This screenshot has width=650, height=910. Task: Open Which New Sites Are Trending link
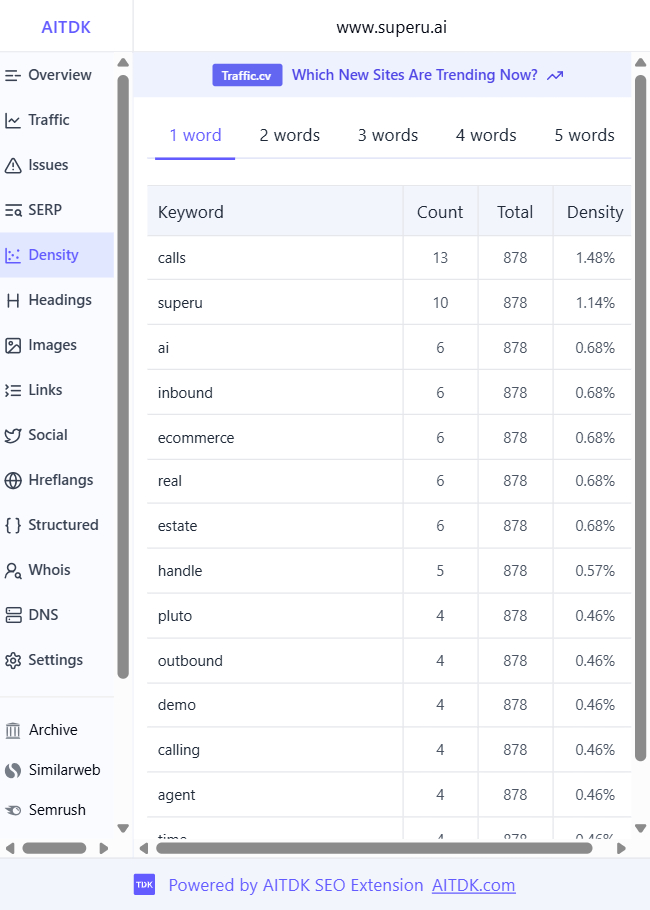pyautogui.click(x=414, y=75)
